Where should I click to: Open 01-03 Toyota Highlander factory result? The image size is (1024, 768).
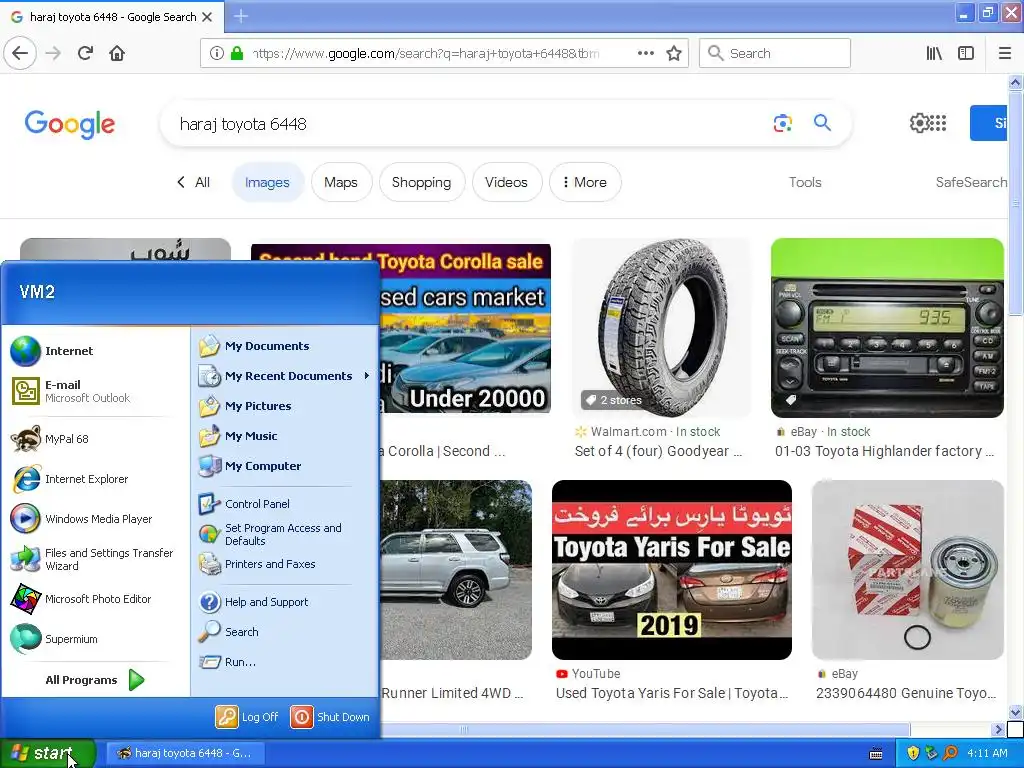click(x=884, y=451)
